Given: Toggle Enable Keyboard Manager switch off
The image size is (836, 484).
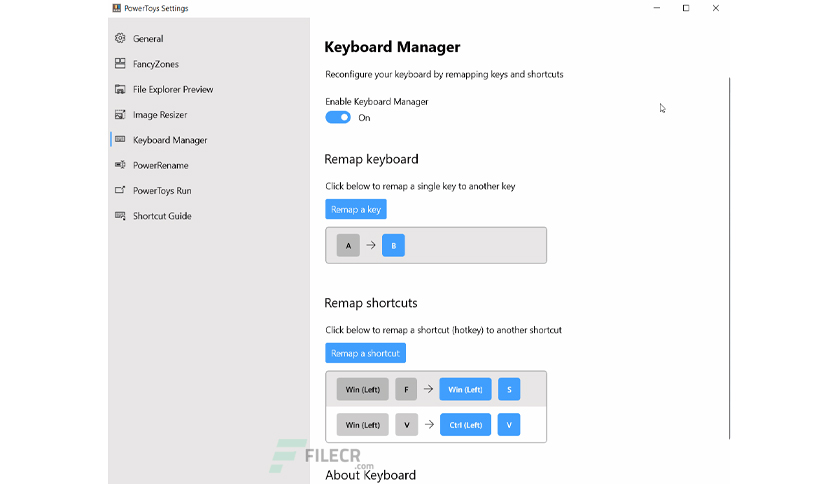Looking at the screenshot, I should tap(338, 117).
